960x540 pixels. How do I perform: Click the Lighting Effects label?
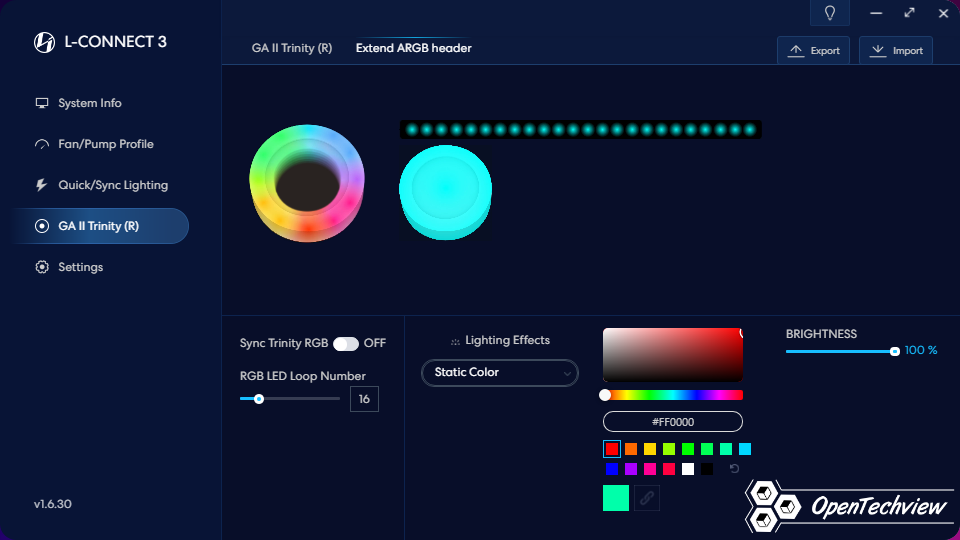(x=507, y=340)
